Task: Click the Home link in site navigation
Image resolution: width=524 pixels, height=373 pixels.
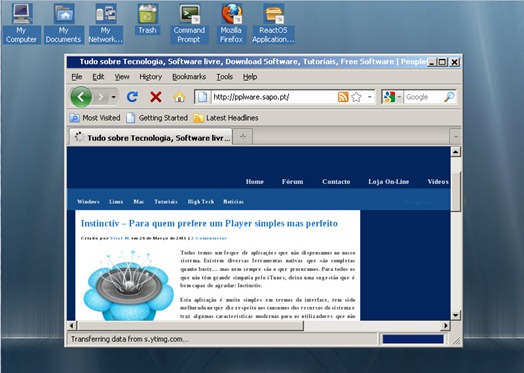Action: [x=255, y=182]
